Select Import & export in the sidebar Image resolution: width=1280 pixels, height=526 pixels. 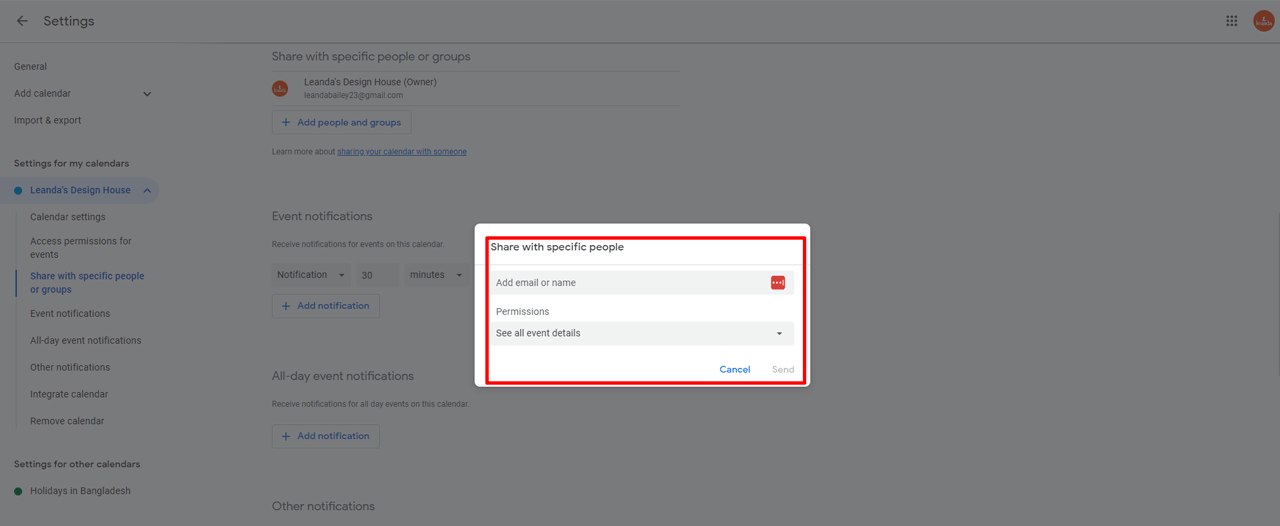tap(48, 121)
